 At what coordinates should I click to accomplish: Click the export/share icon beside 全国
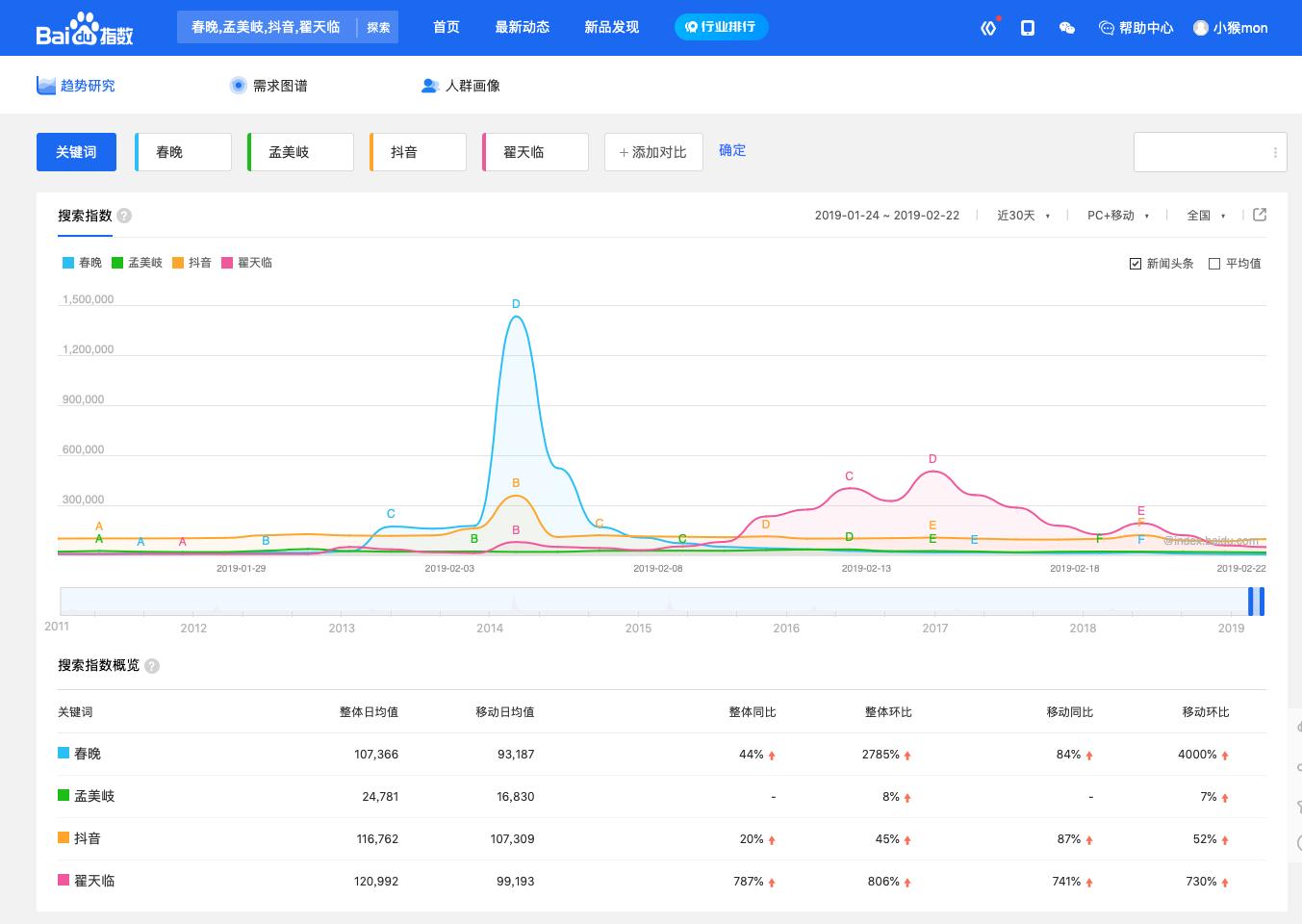[x=1260, y=215]
